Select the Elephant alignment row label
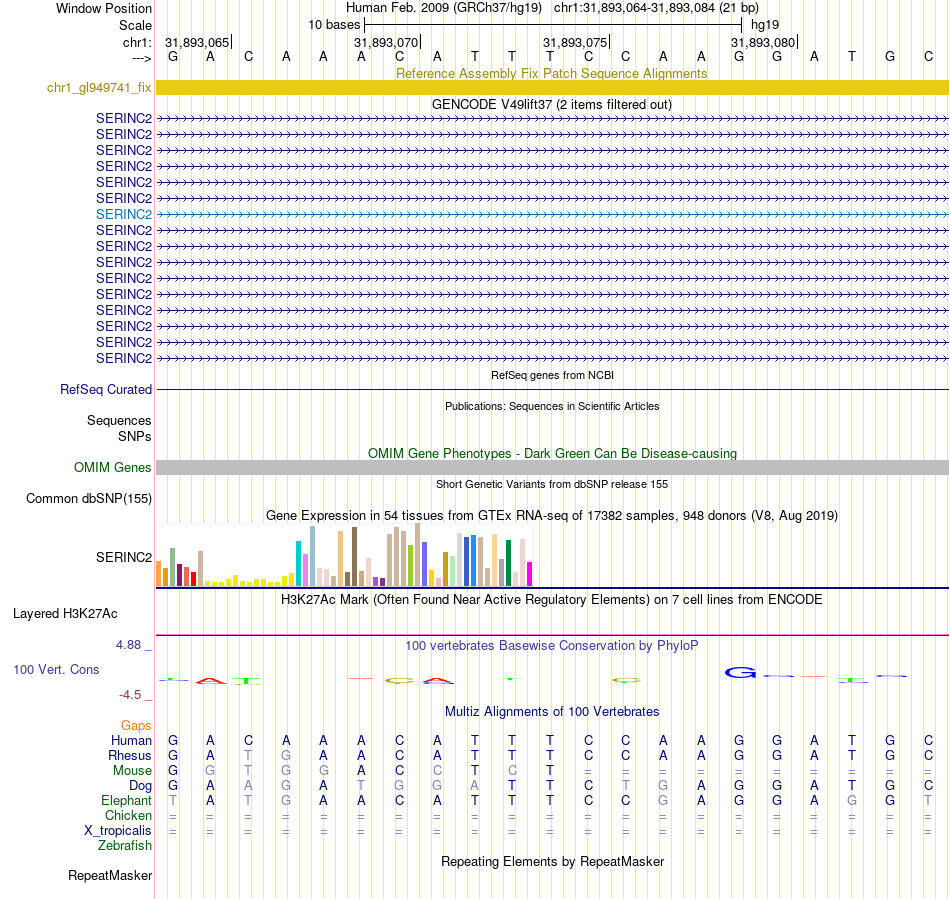 pyautogui.click(x=126, y=801)
